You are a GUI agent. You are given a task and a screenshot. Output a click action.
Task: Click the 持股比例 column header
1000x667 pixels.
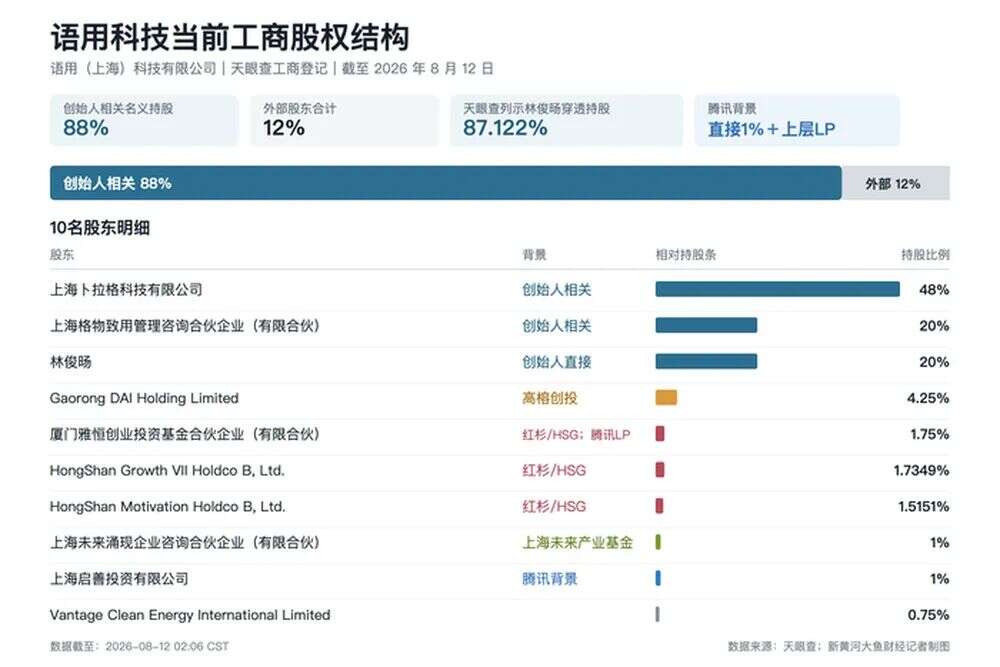(x=925, y=255)
